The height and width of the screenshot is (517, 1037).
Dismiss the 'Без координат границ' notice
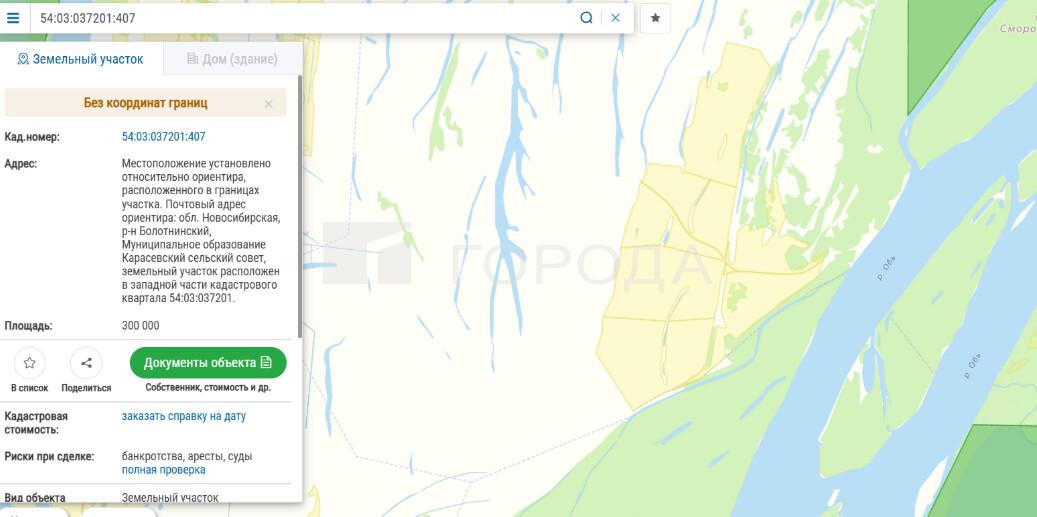click(x=268, y=103)
